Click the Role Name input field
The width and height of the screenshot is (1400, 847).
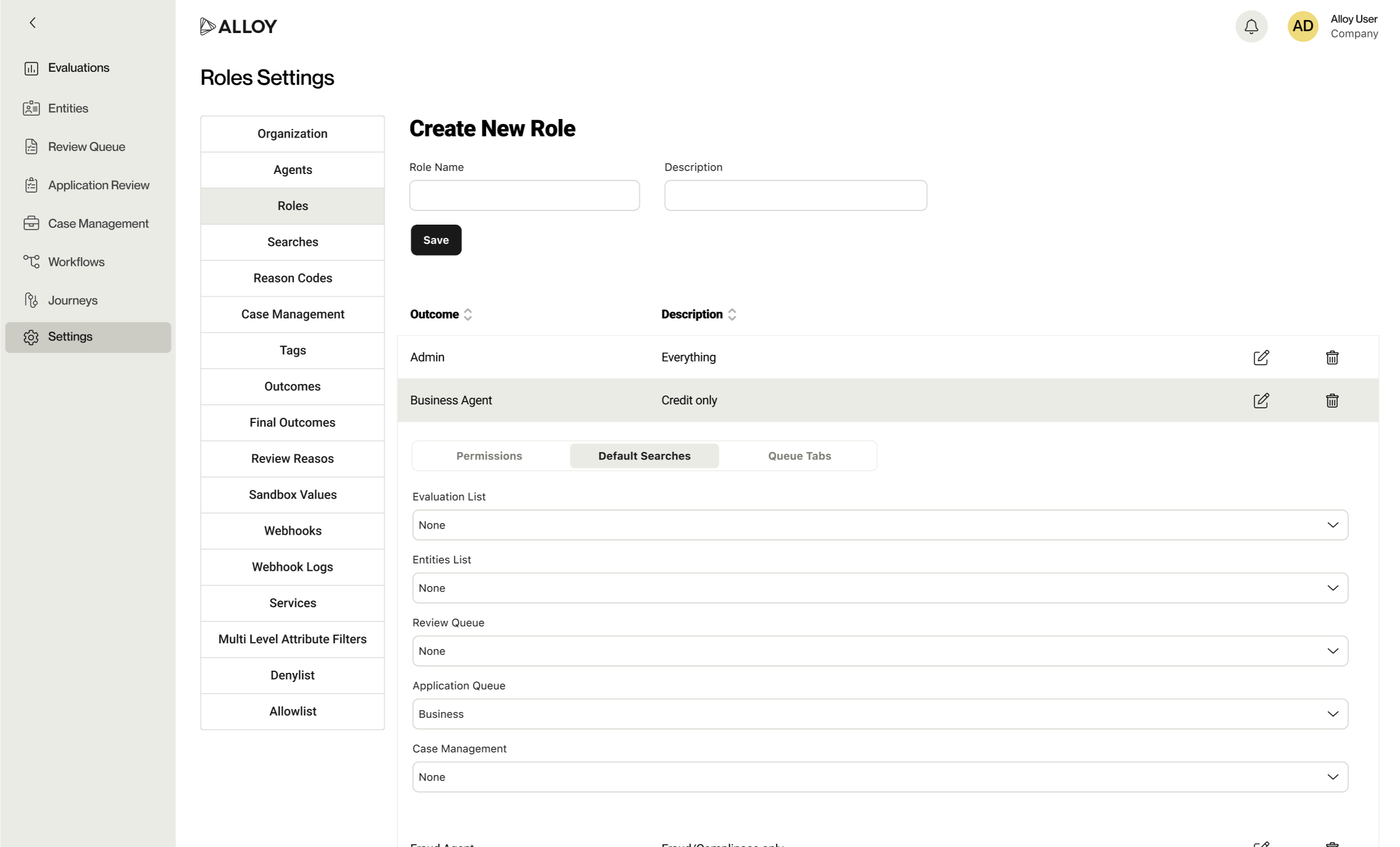(524, 196)
